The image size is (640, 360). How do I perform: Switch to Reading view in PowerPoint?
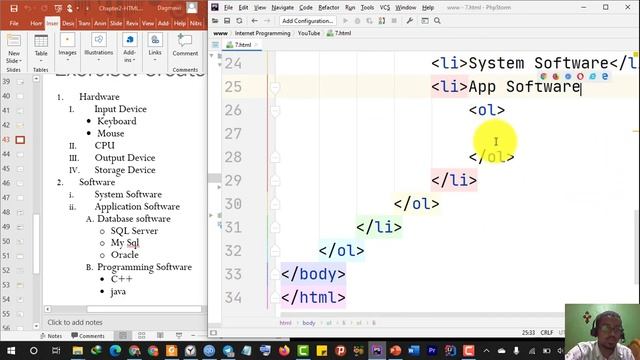pyautogui.click(x=160, y=336)
